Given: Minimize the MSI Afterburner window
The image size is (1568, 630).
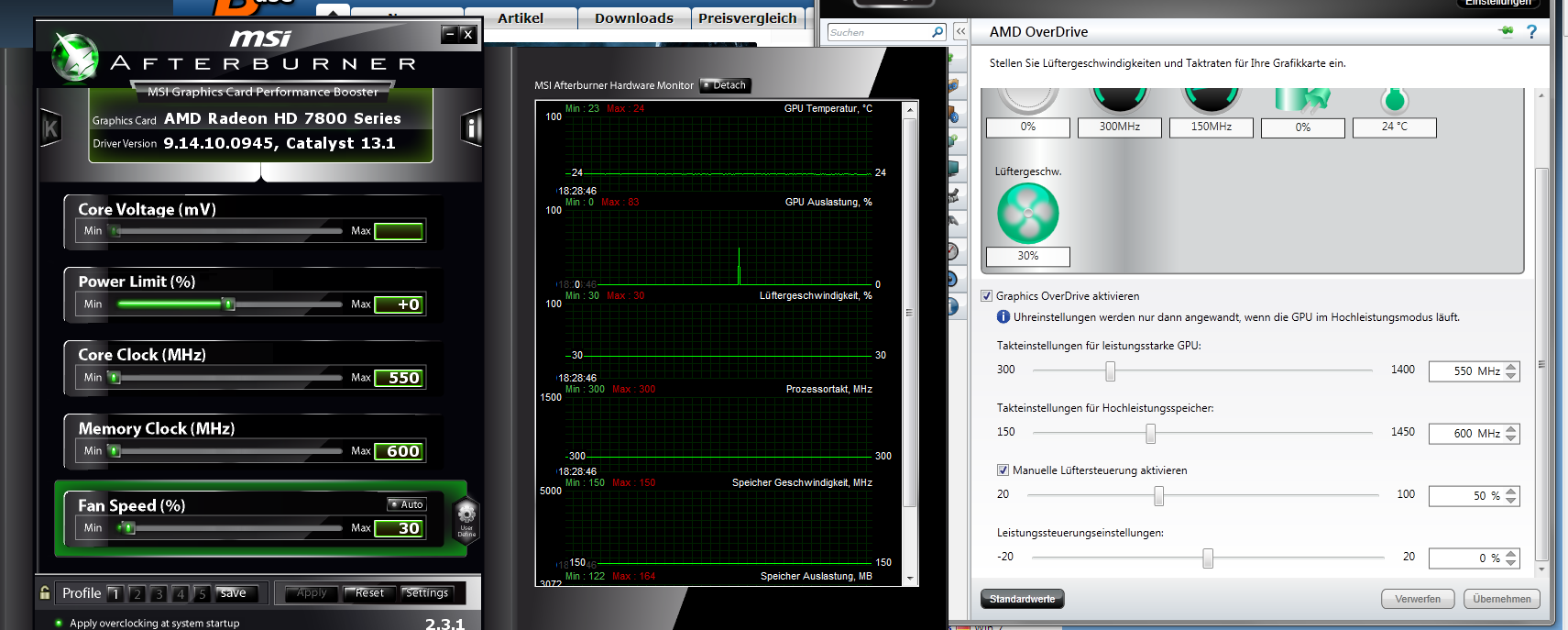Looking at the screenshot, I should tap(449, 34).
